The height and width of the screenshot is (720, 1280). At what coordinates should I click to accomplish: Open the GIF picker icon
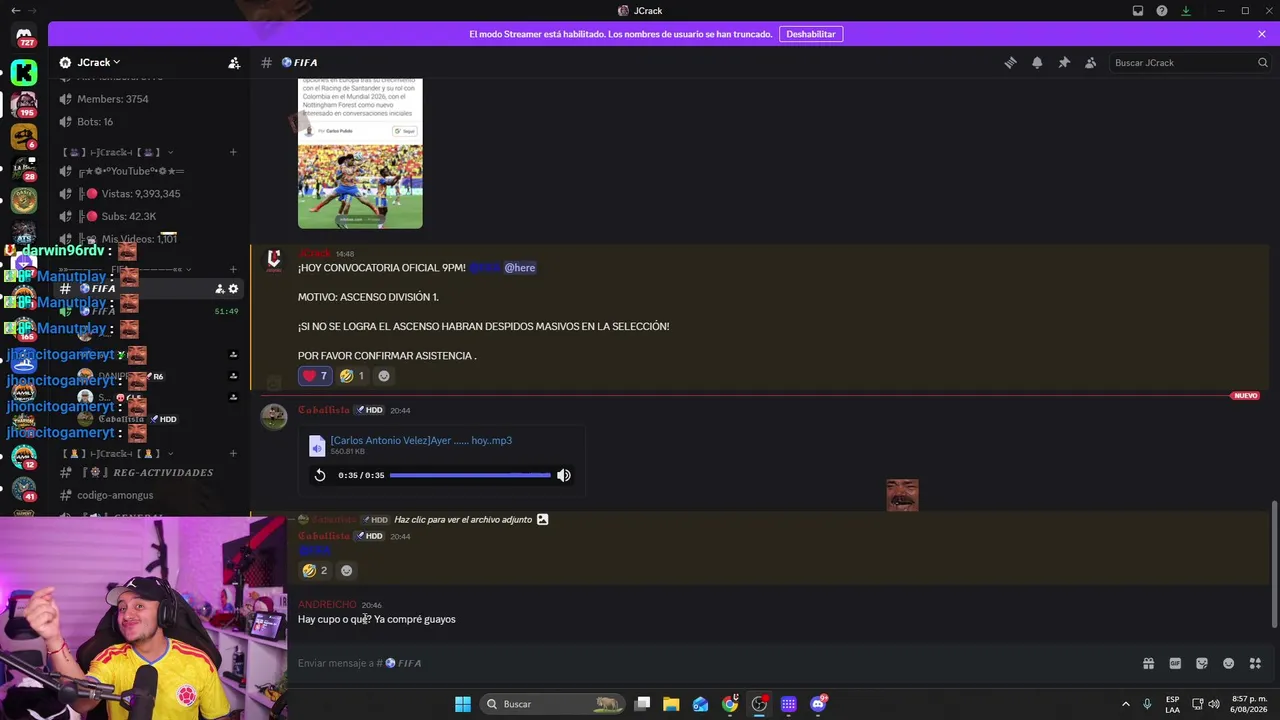(1175, 663)
